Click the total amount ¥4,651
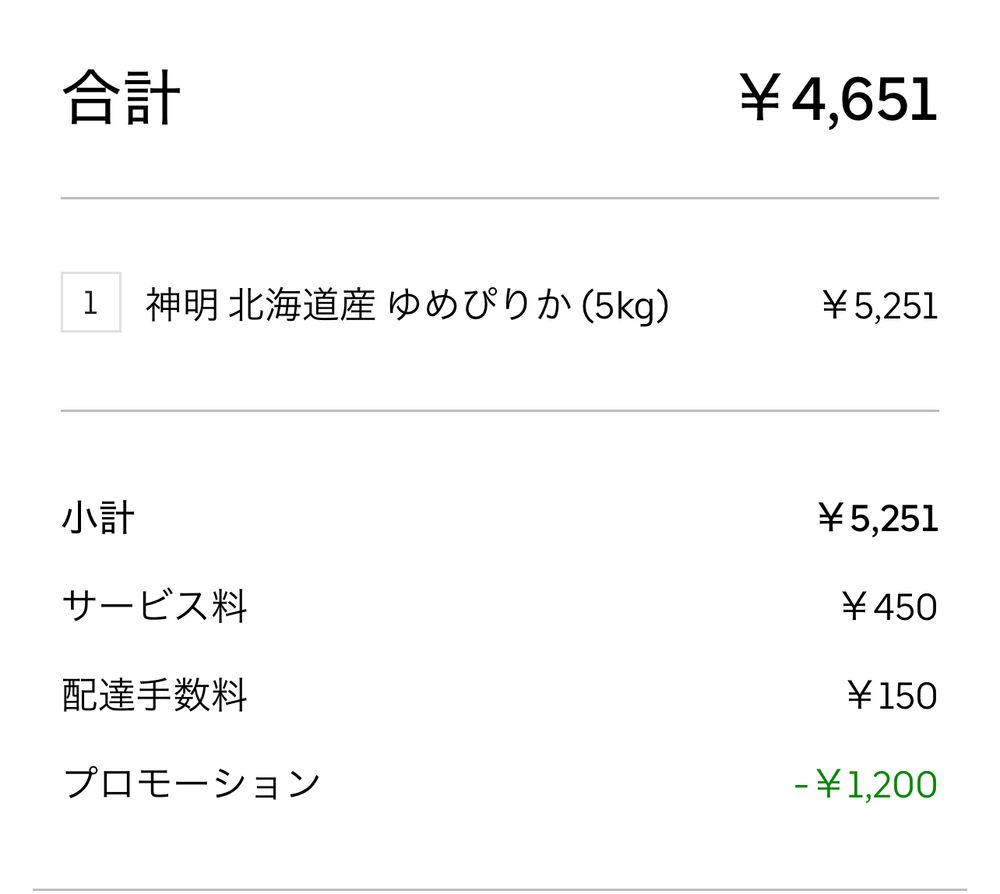The height and width of the screenshot is (894, 1000). click(x=838, y=99)
